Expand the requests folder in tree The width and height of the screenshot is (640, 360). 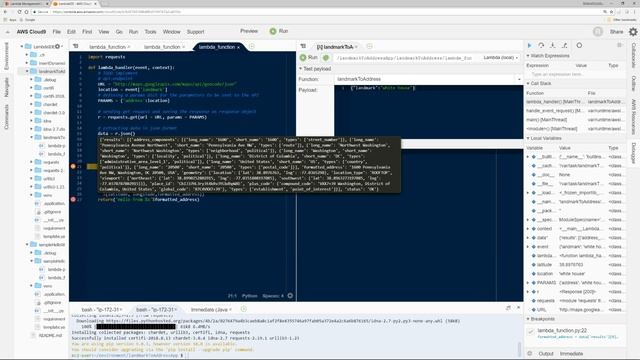31,162
